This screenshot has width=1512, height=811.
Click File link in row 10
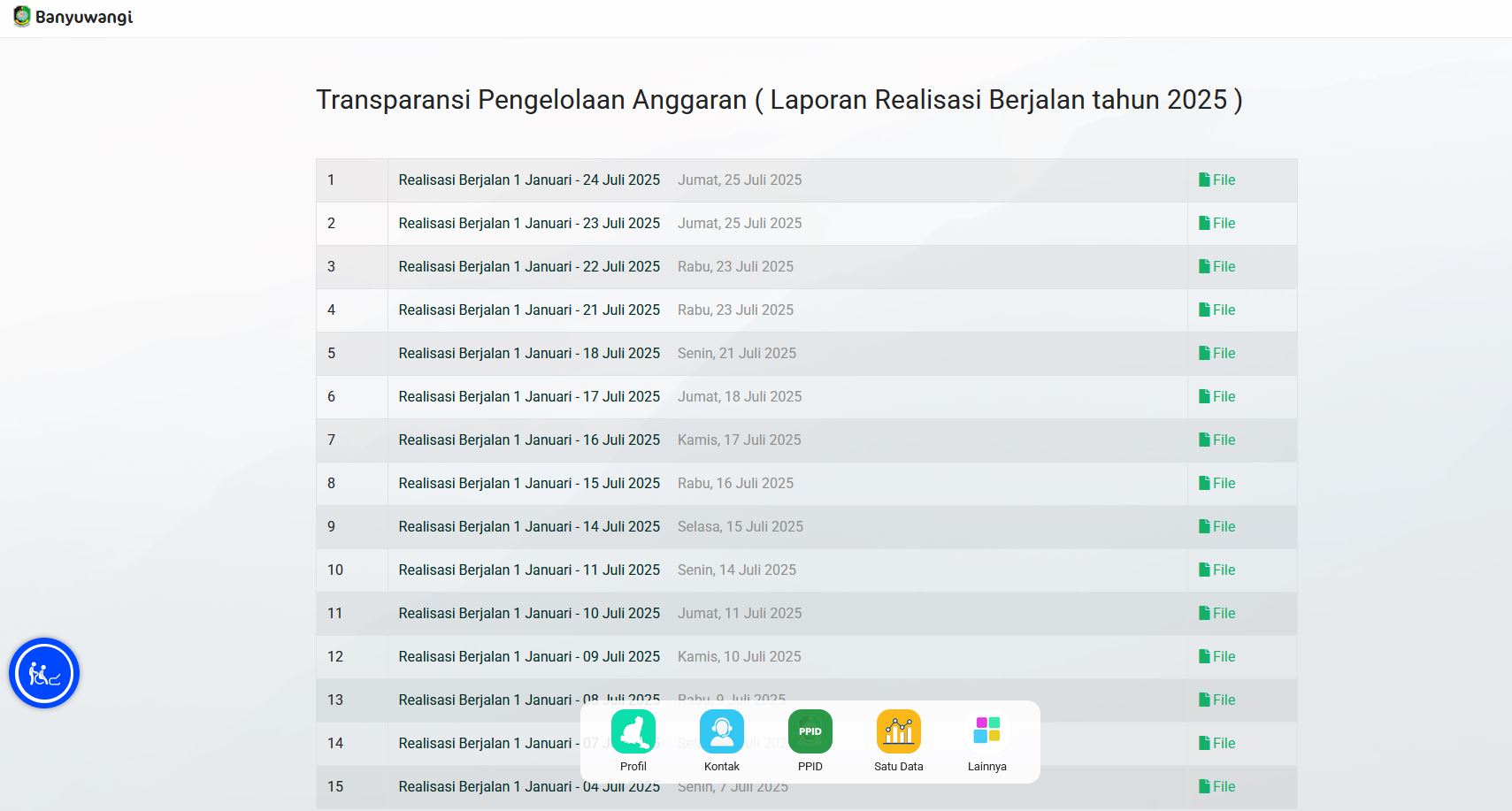coord(1217,570)
